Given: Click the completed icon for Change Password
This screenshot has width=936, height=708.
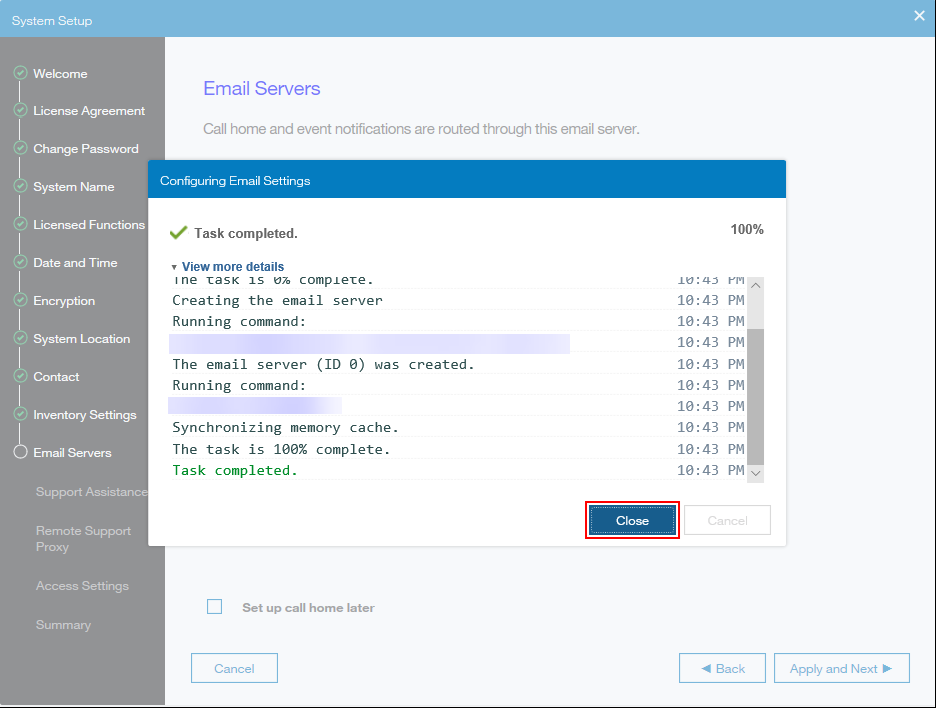Looking at the screenshot, I should pyautogui.click(x=20, y=149).
